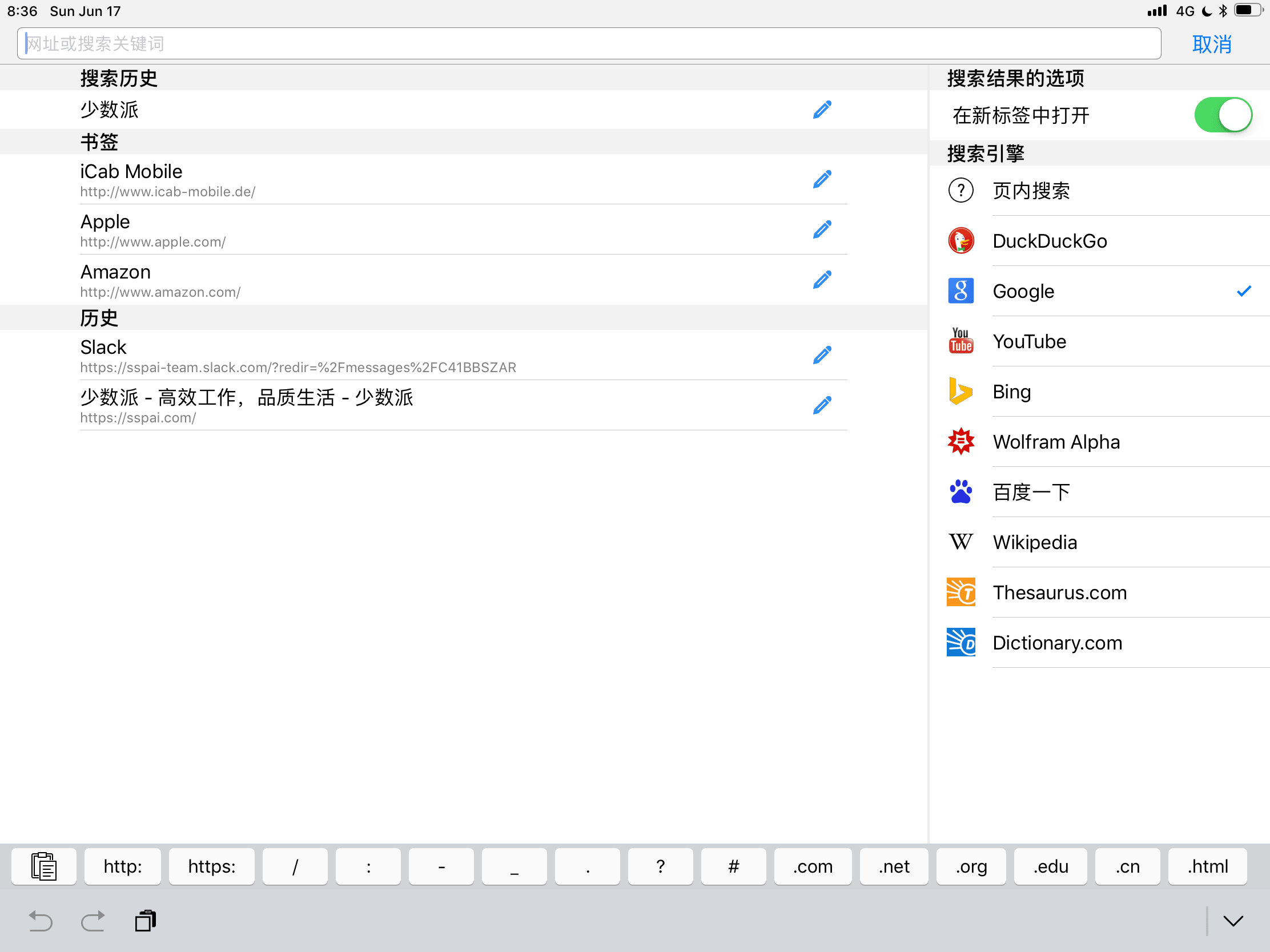Tap the undo arrow icon

pos(40,921)
